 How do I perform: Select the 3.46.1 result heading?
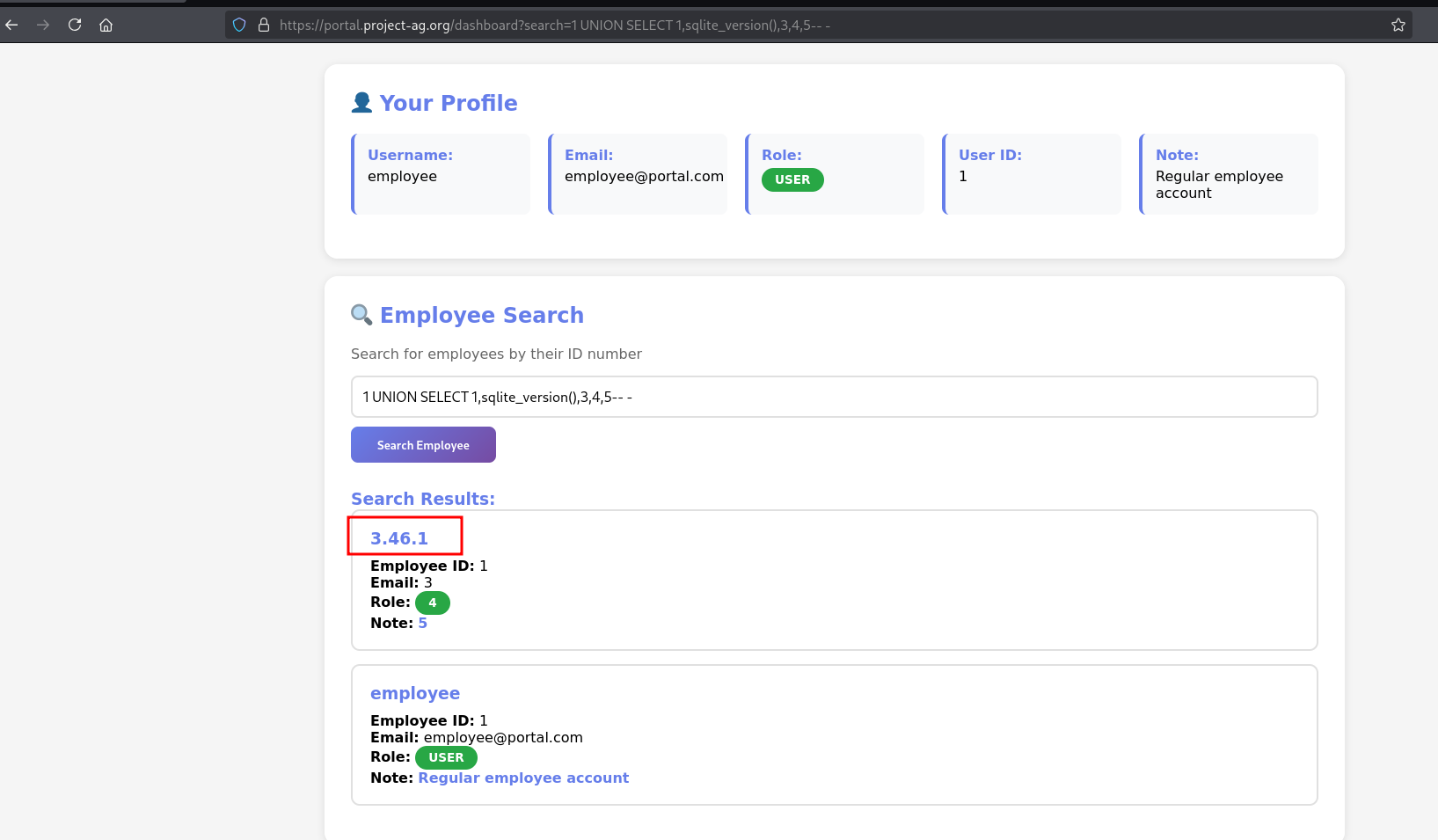[400, 537]
